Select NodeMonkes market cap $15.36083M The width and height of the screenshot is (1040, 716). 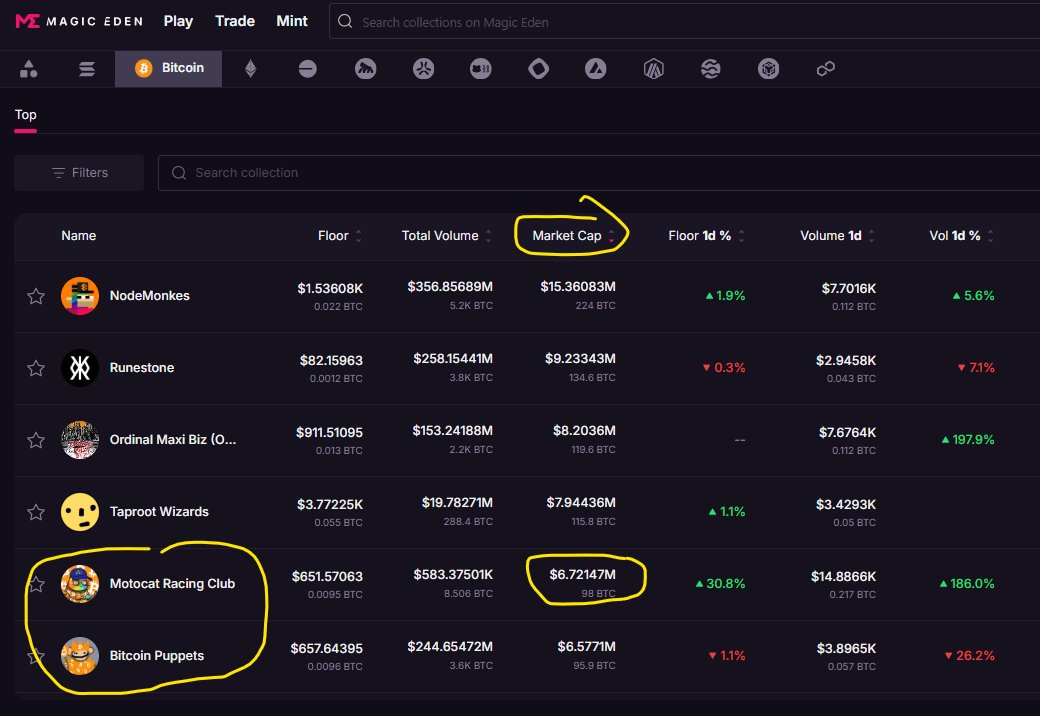point(578,286)
